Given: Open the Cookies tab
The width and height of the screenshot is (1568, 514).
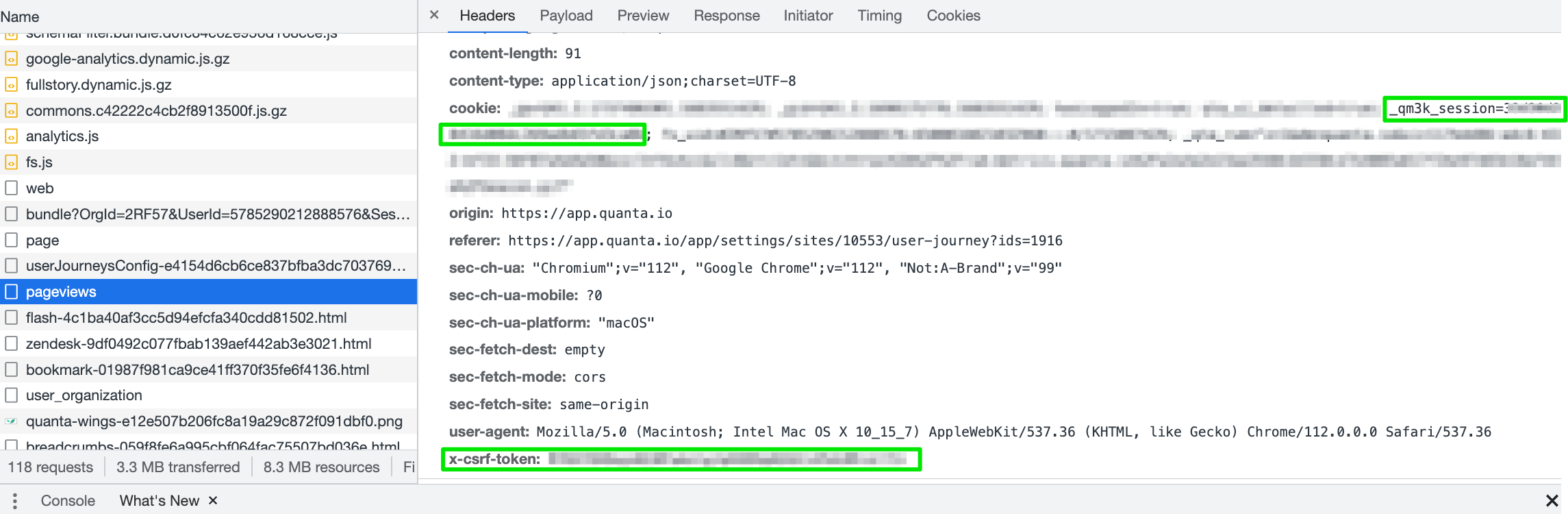Looking at the screenshot, I should 953,16.
